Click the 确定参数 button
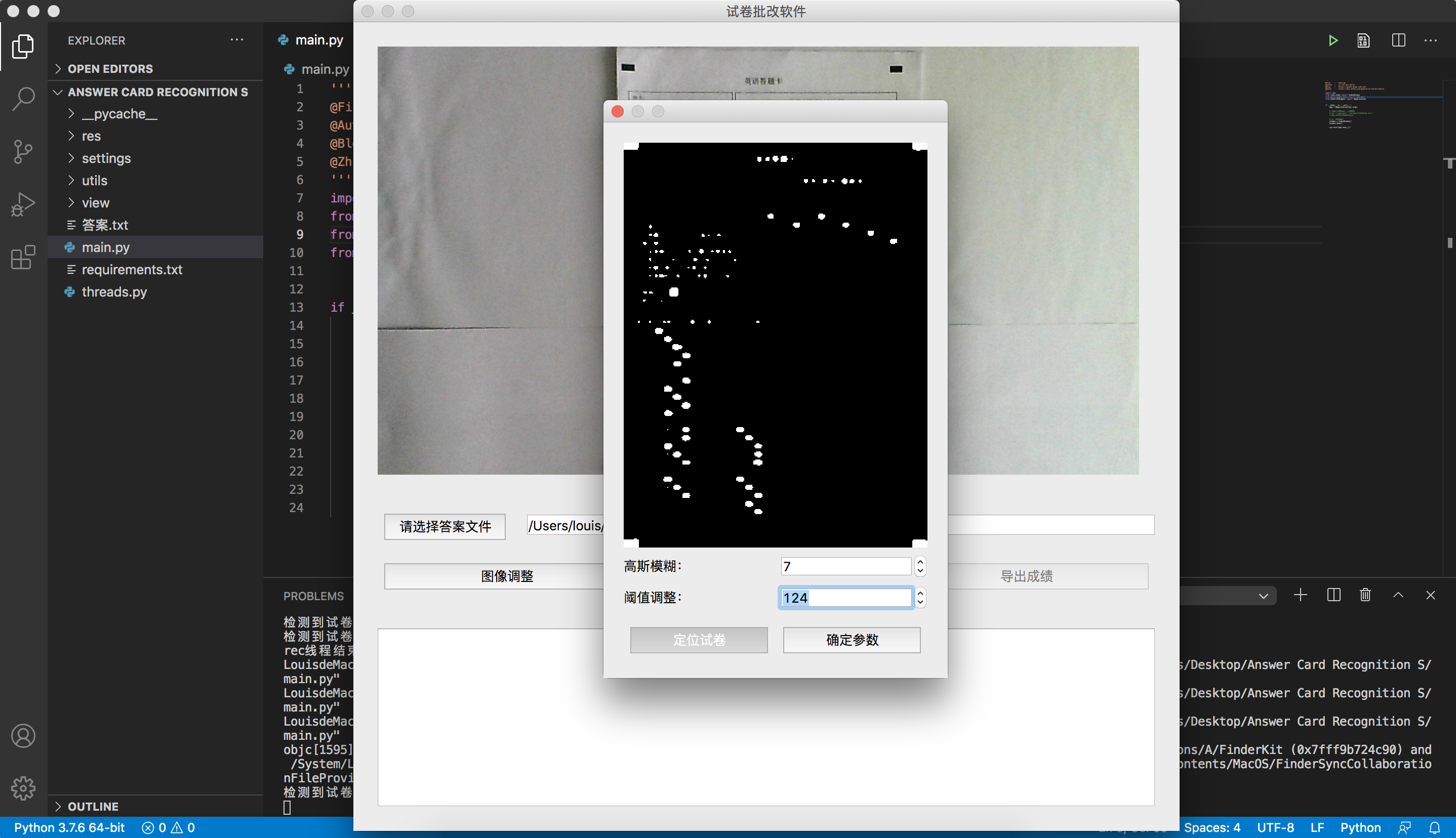Screen dimensions: 1456x838 pos(852,640)
